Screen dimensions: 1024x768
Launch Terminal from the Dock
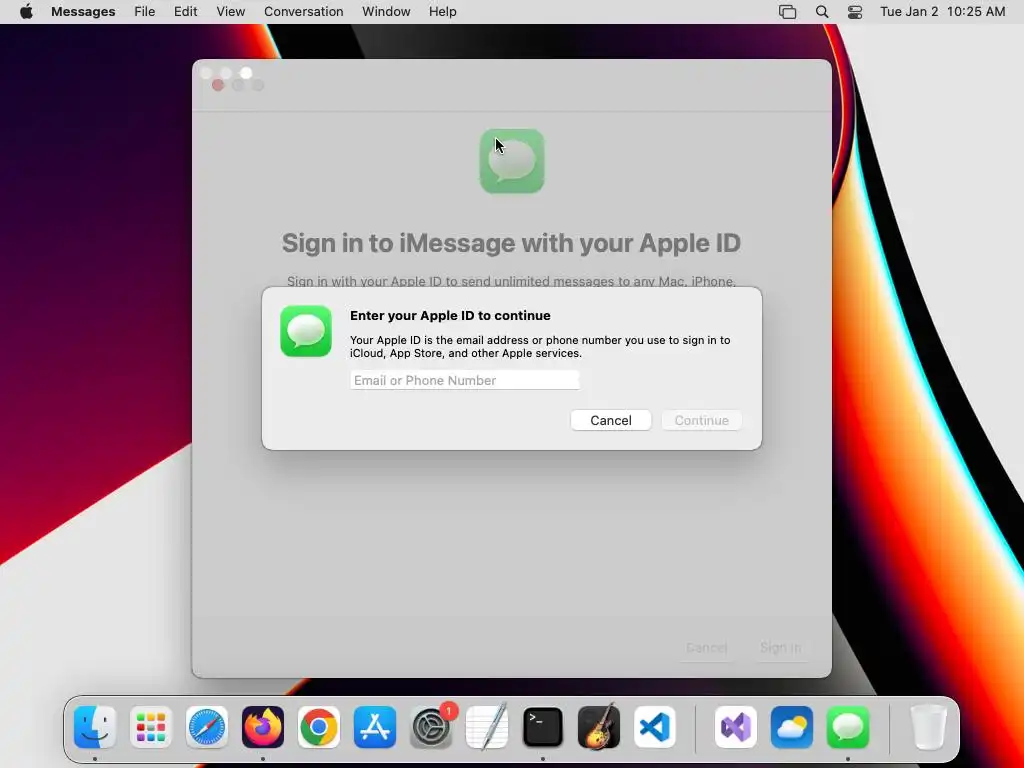click(x=543, y=727)
